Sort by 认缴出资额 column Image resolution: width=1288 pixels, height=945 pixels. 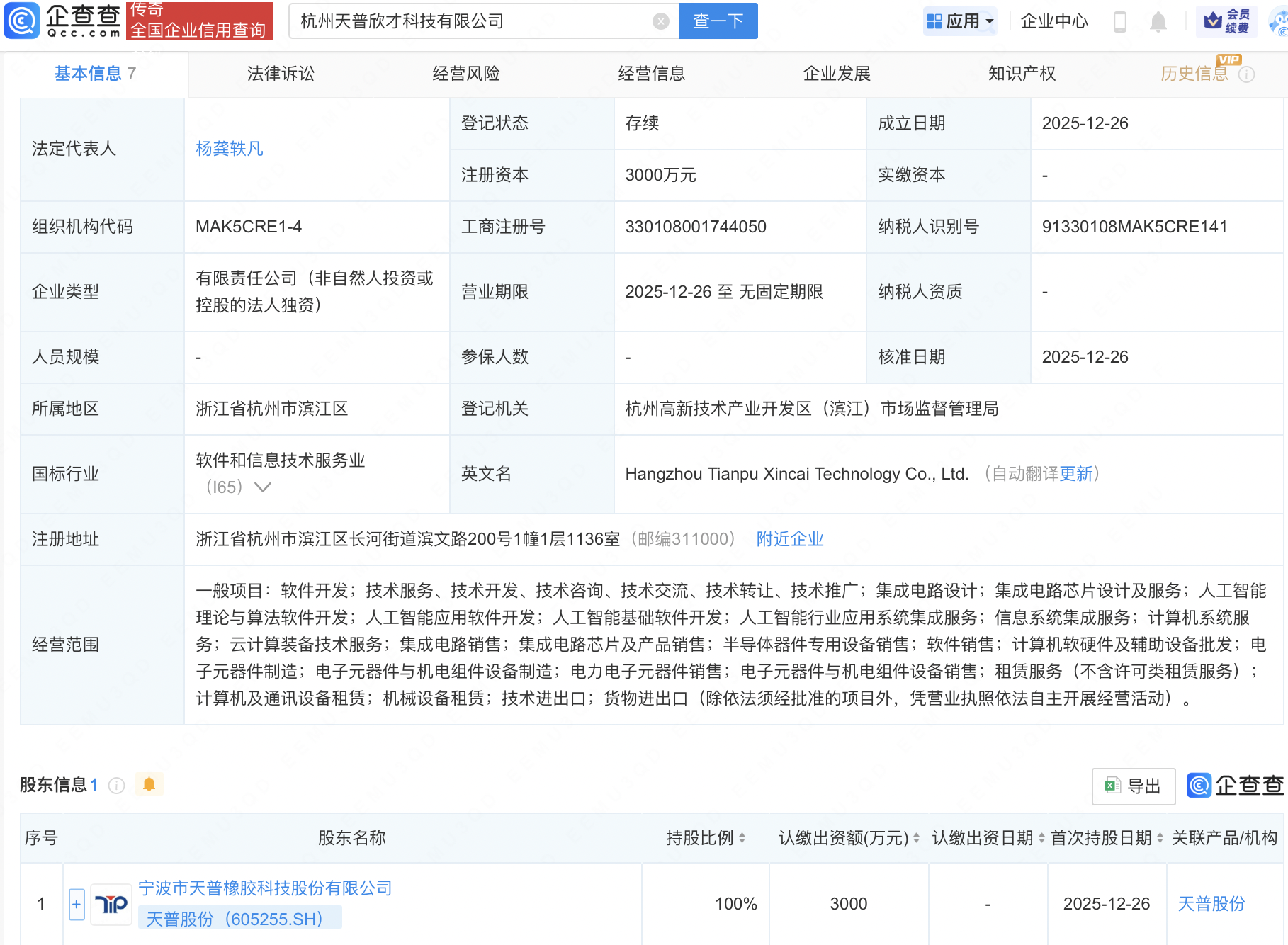pyautogui.click(x=916, y=838)
